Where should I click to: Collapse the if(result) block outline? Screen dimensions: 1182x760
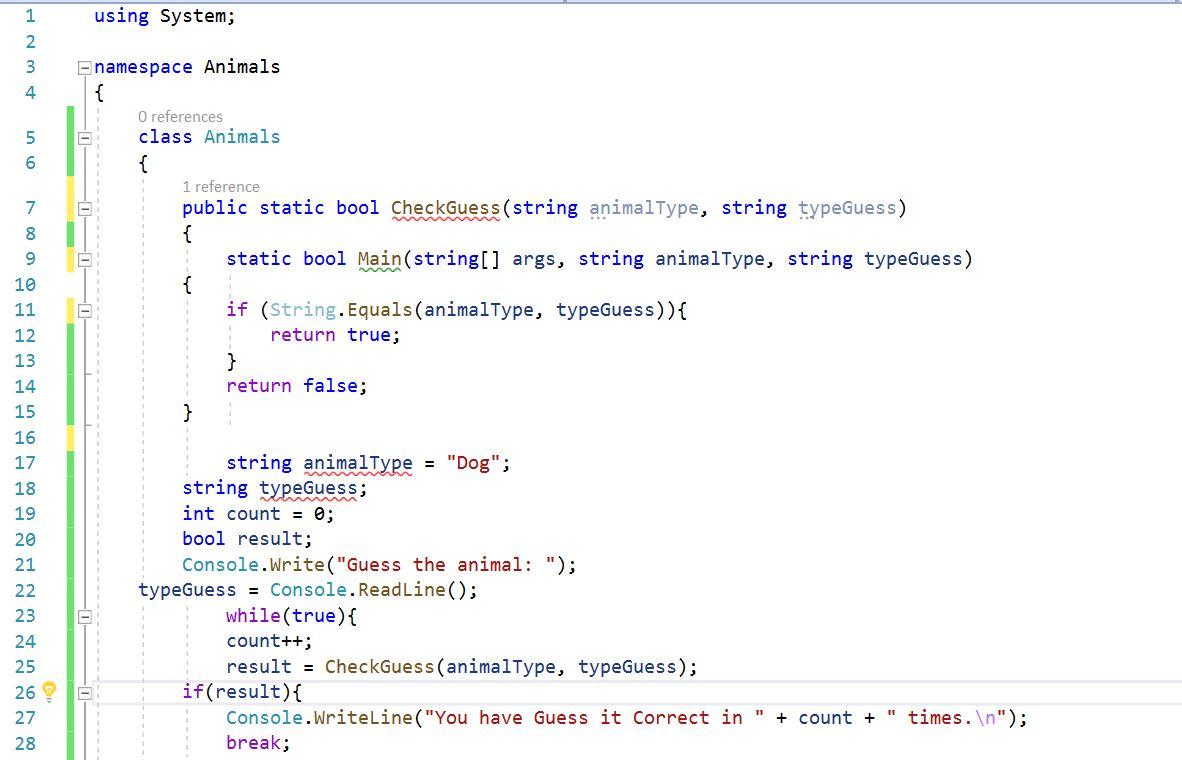(x=84, y=693)
